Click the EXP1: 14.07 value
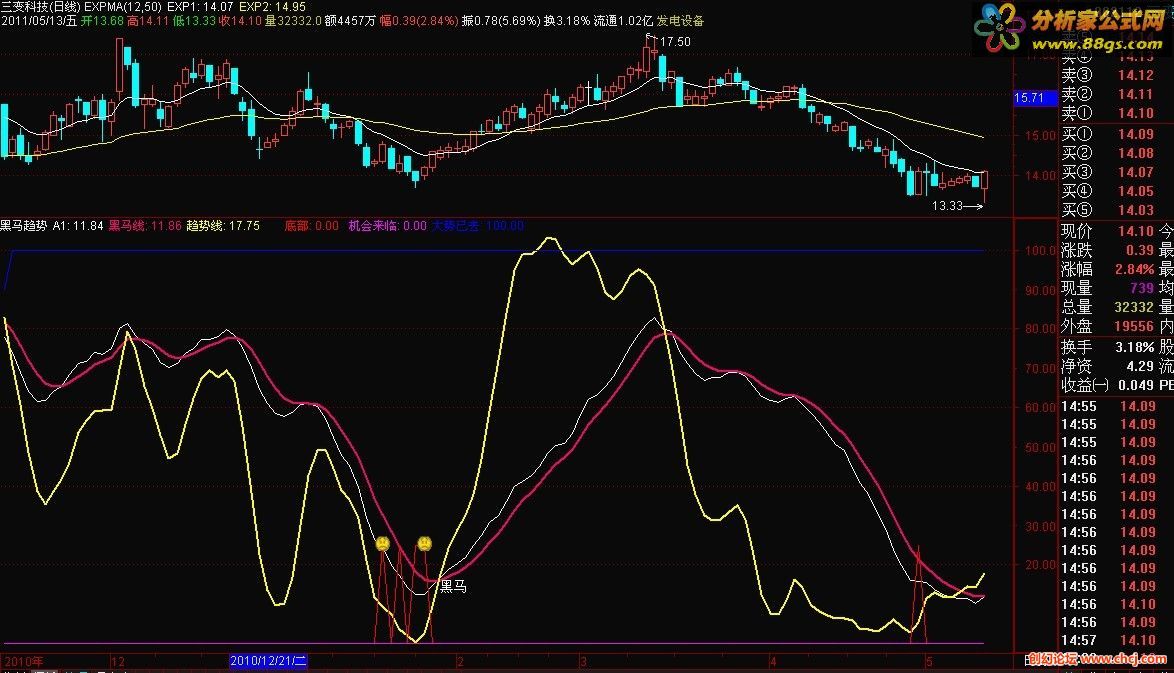The image size is (1174, 673). [201, 7]
